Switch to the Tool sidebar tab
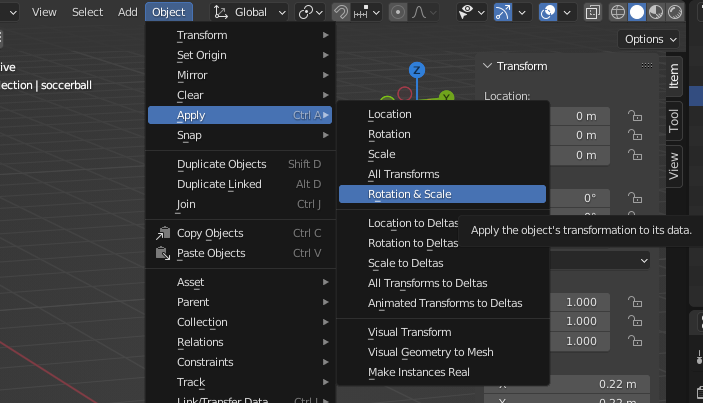Screen dimensions: 703x403 [674, 121]
